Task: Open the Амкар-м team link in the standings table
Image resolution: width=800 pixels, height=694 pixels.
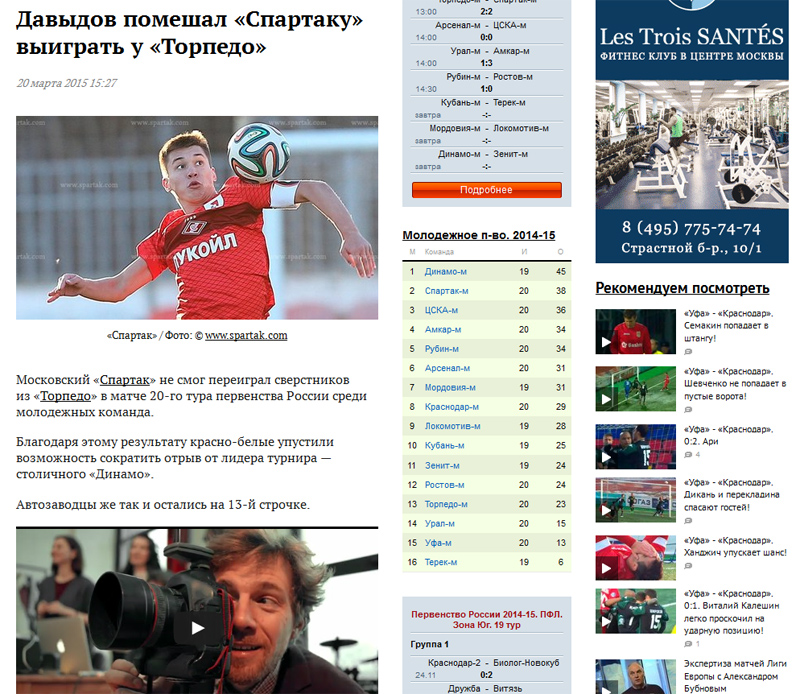Action: [x=443, y=330]
